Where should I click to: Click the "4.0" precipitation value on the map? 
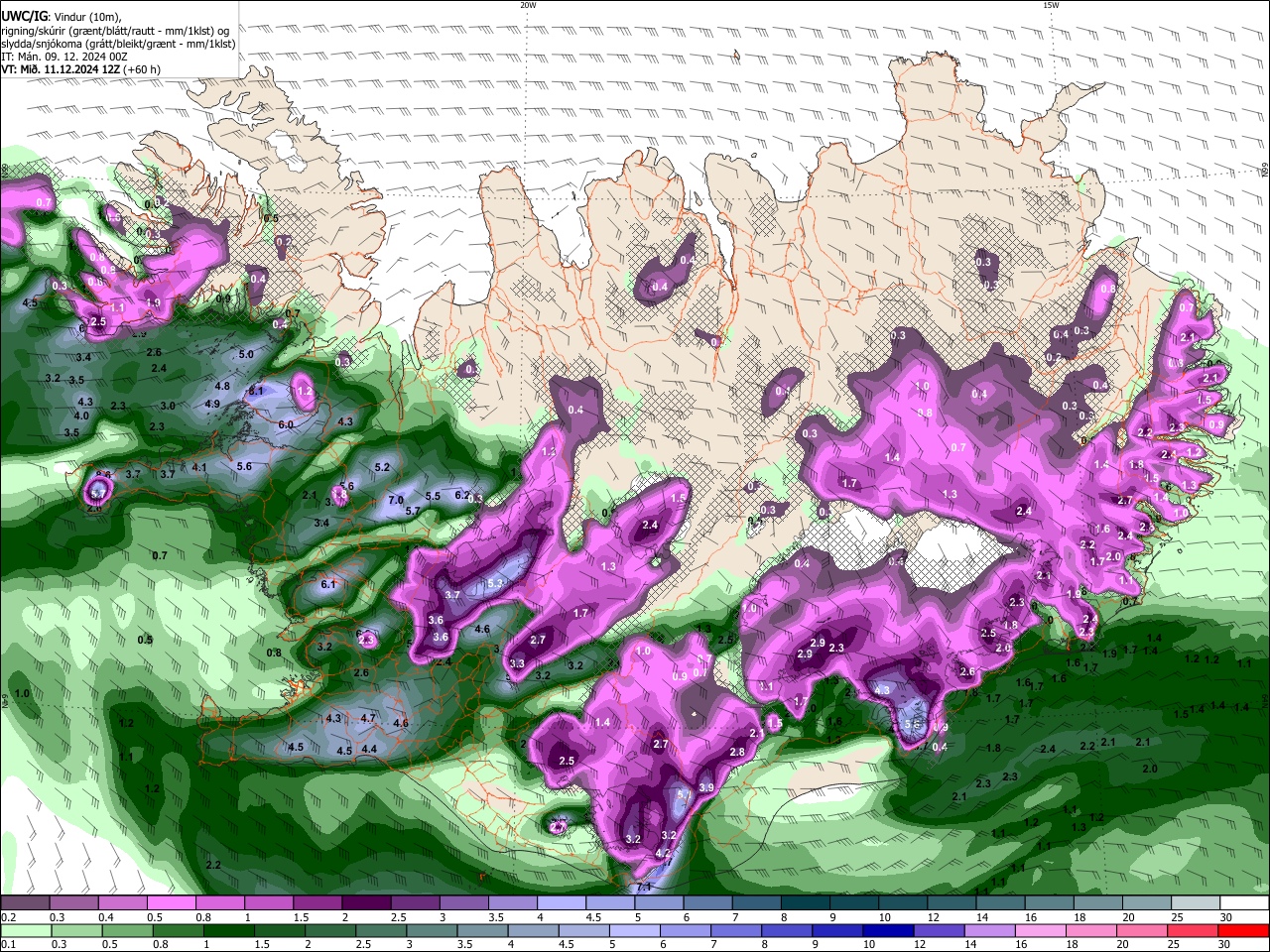[x=81, y=416]
